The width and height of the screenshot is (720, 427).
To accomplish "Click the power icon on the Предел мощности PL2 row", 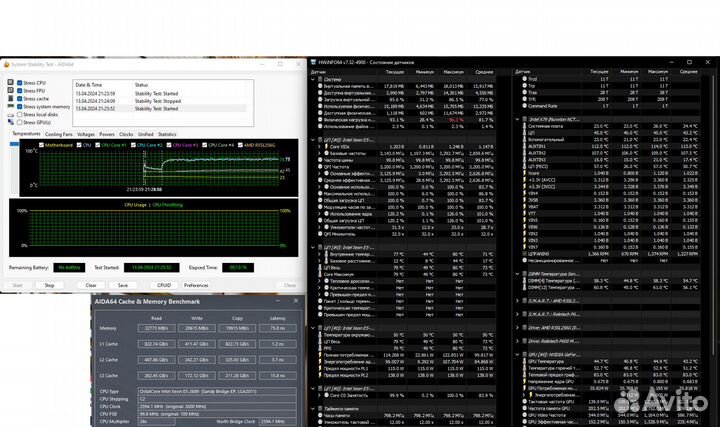I will [321, 375].
